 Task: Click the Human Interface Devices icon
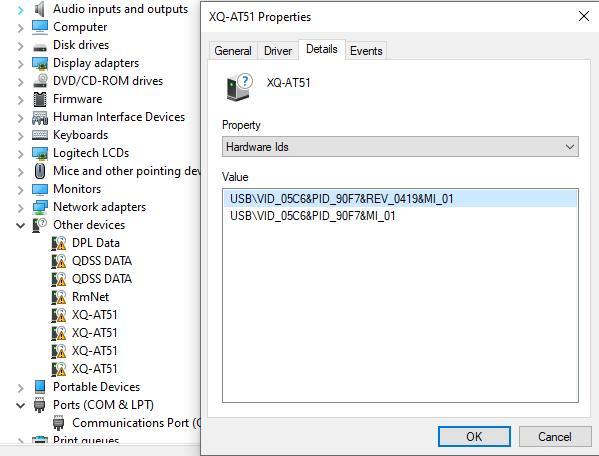40,117
